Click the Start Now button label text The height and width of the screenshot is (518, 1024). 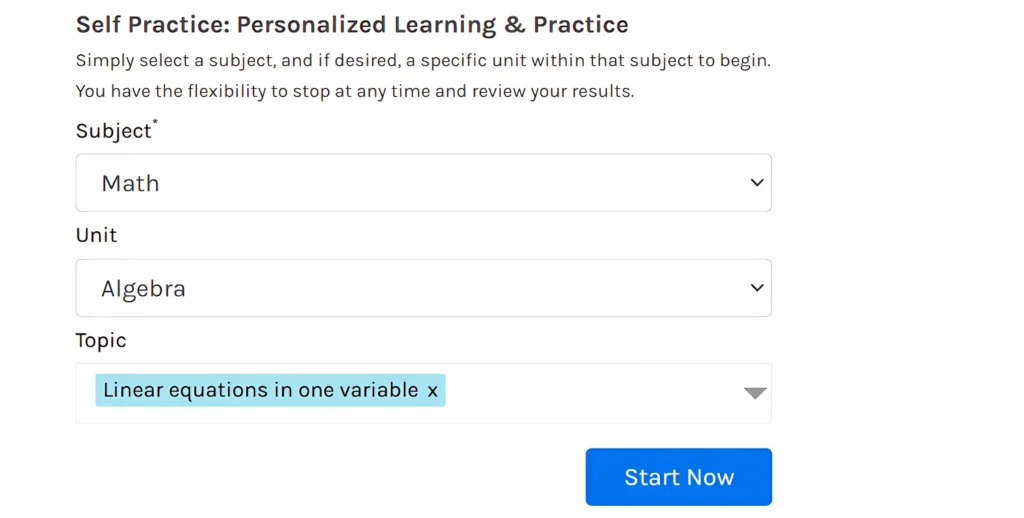pyautogui.click(x=679, y=477)
